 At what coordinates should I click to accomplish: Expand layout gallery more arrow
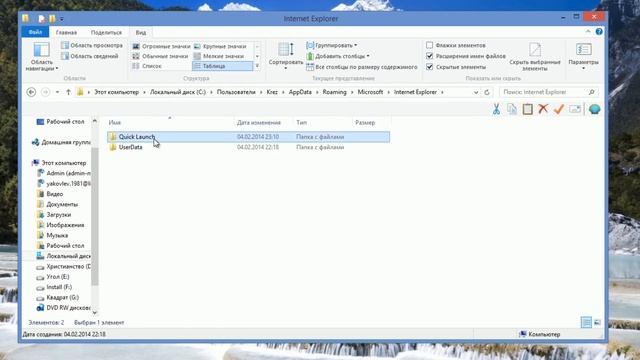tap(257, 66)
